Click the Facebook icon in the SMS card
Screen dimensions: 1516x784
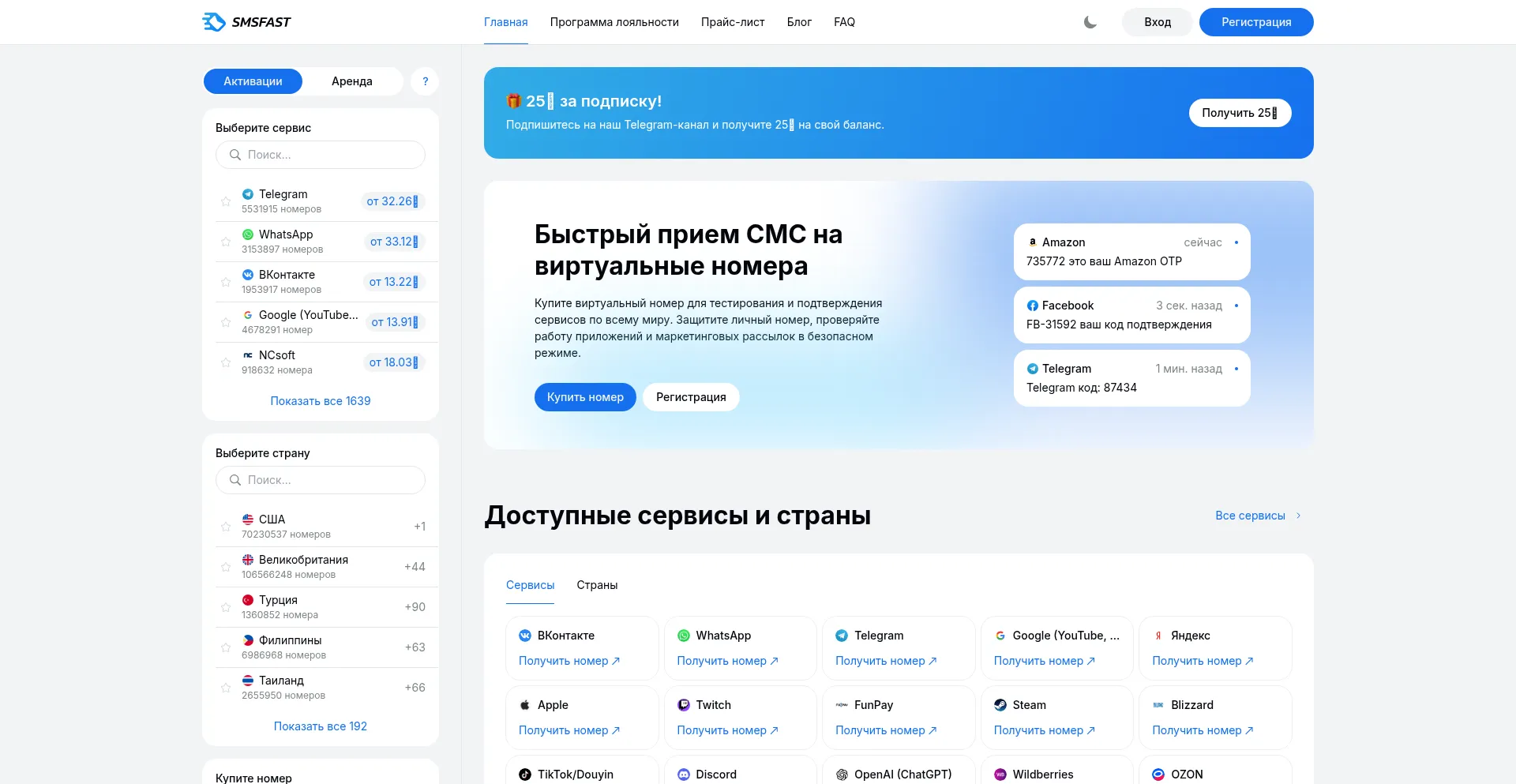(1032, 306)
